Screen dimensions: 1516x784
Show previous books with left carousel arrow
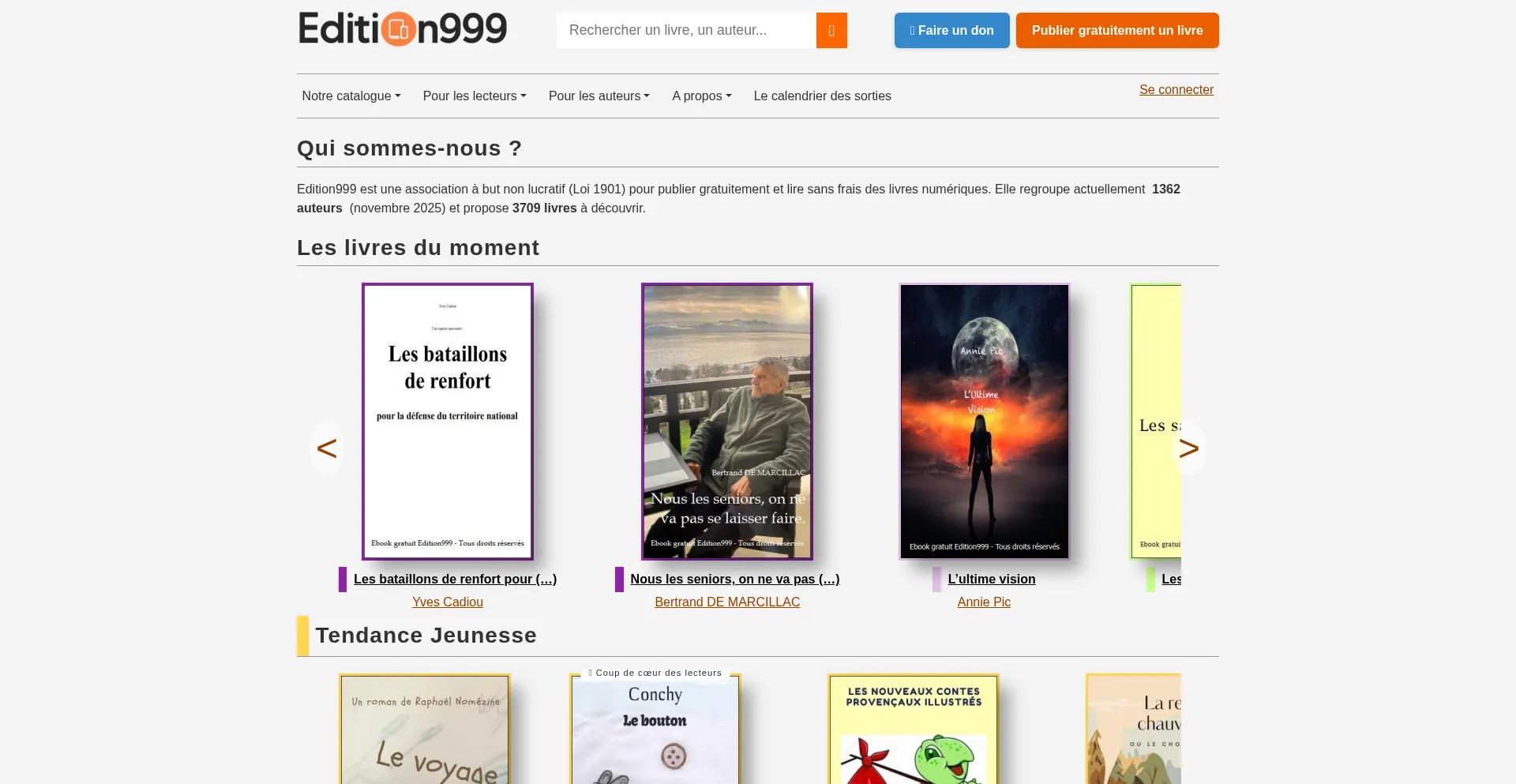pos(327,448)
